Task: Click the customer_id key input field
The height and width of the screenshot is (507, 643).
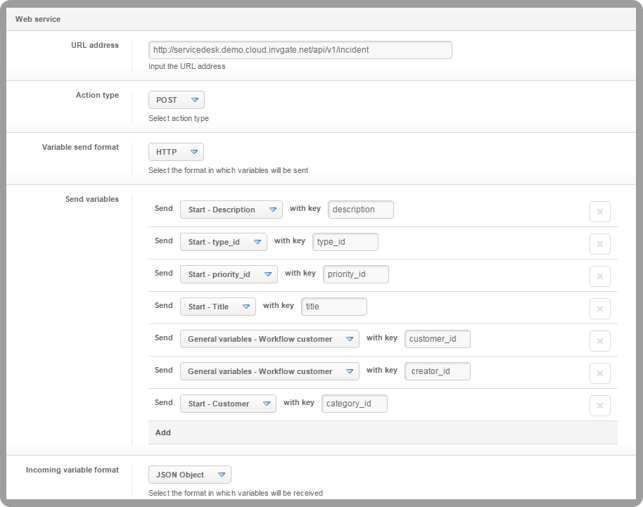Action: tap(438, 339)
